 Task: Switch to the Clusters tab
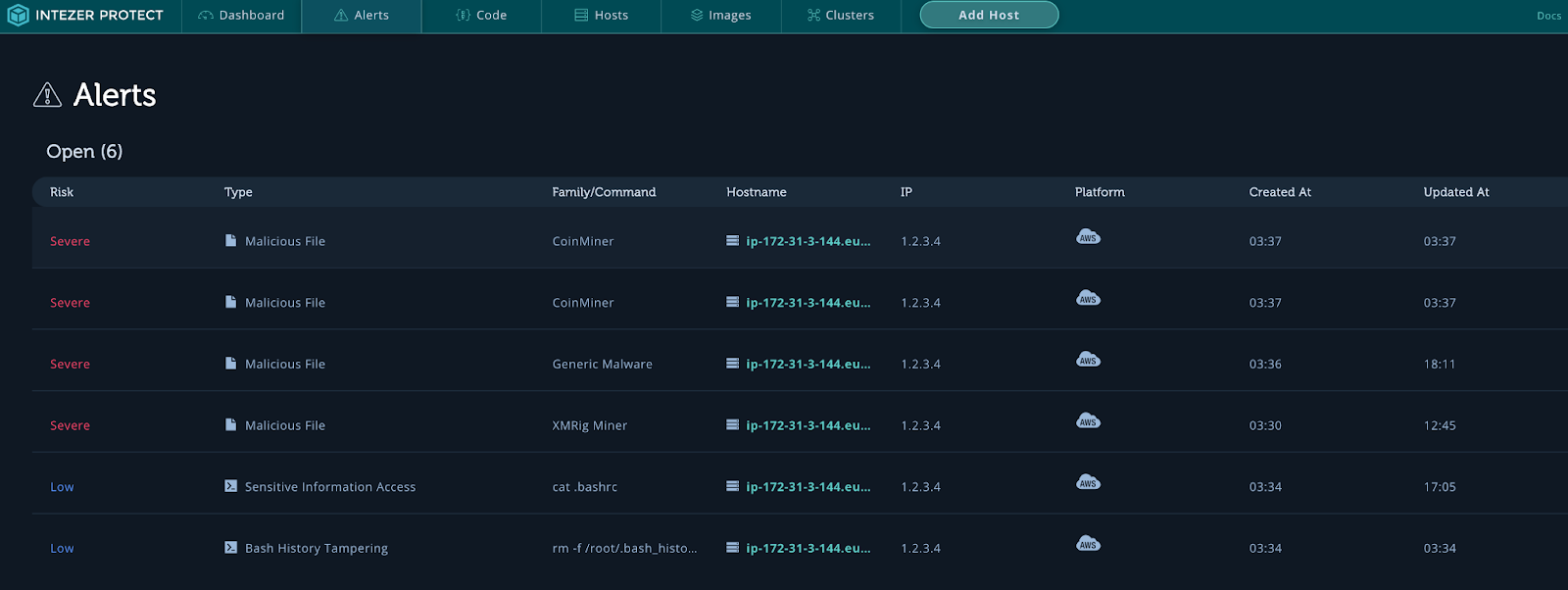point(841,16)
